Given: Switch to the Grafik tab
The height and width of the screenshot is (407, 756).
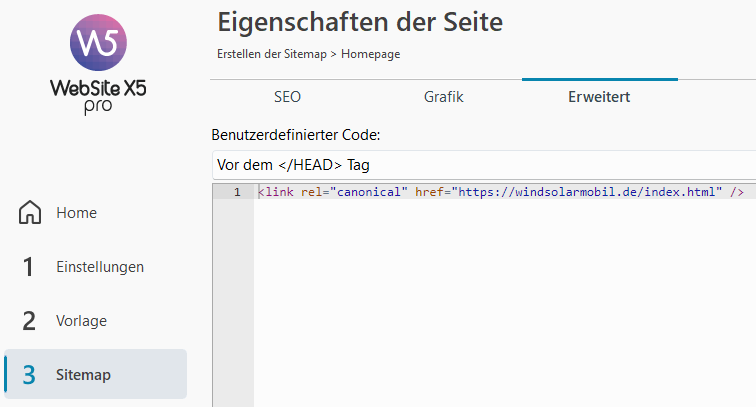Looking at the screenshot, I should click(x=444, y=96).
